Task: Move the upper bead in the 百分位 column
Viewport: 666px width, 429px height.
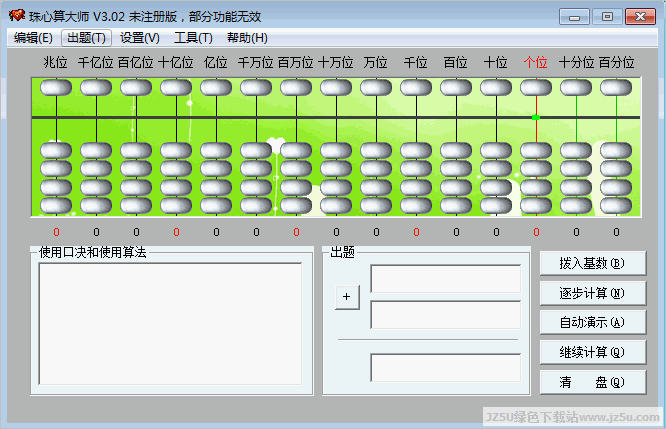Action: click(x=616, y=88)
